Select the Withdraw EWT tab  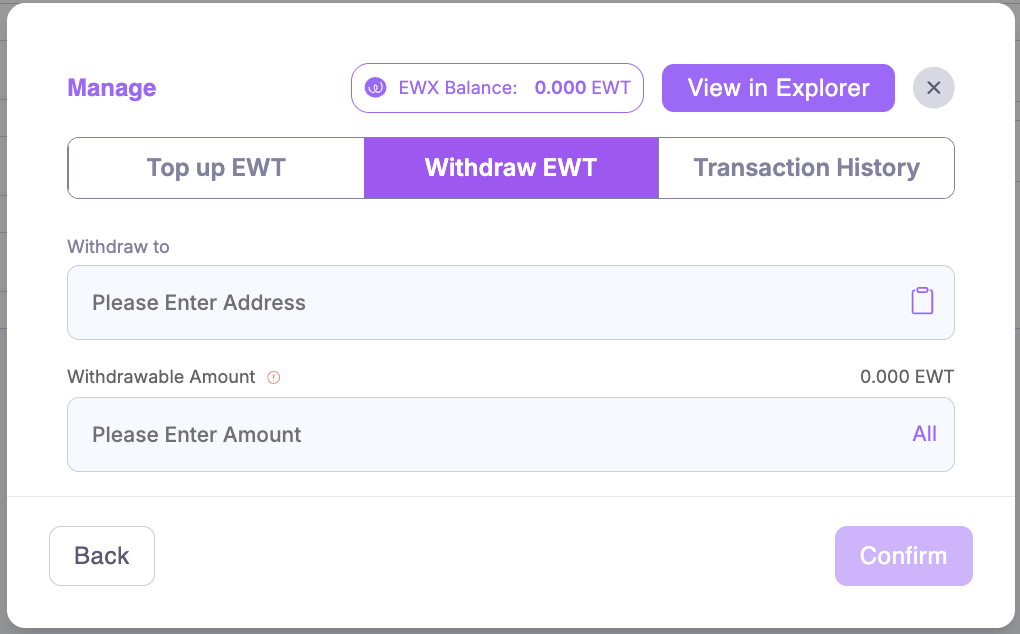(x=511, y=167)
